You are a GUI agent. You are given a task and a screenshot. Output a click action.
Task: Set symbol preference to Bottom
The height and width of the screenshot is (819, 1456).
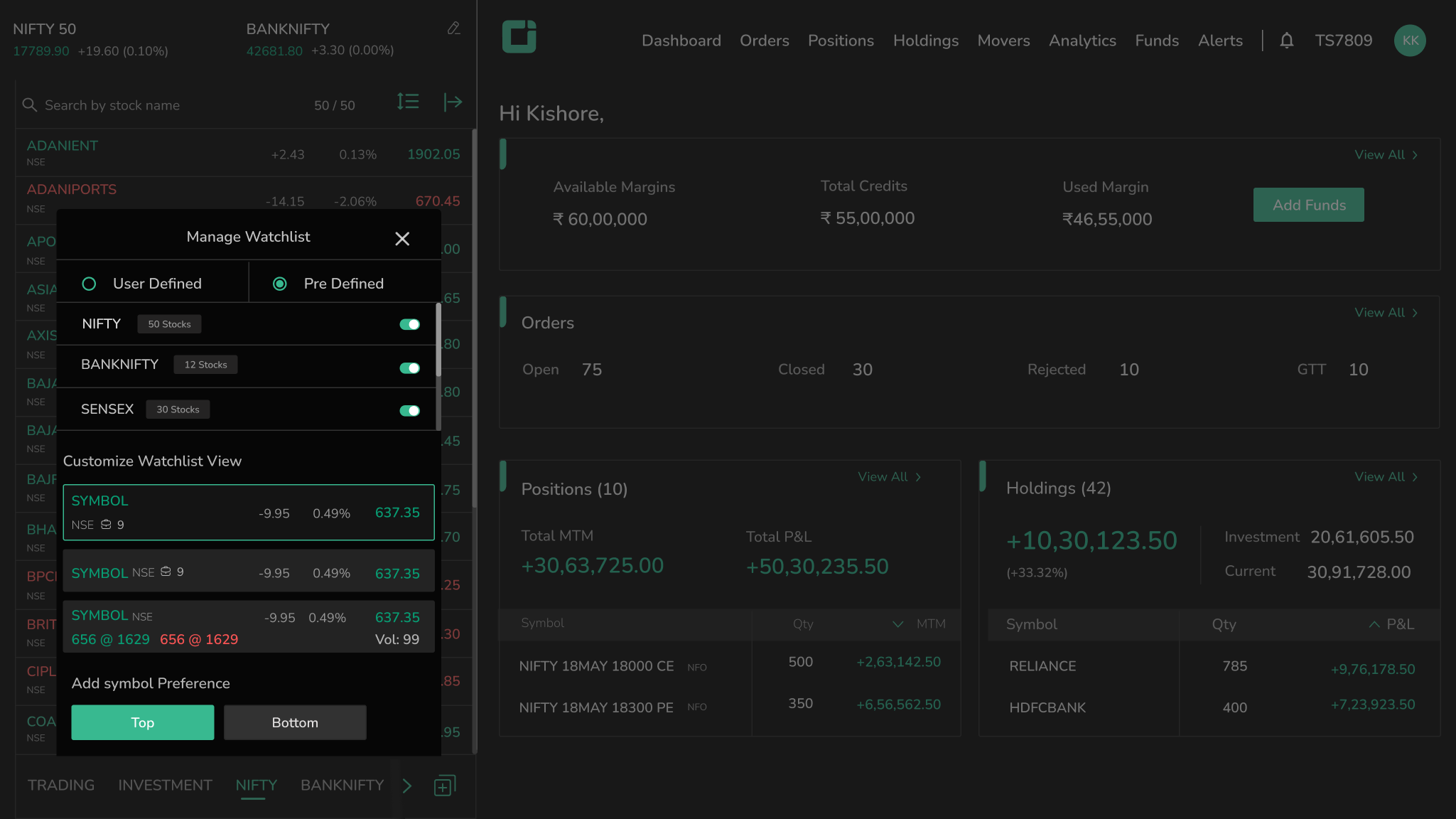pos(295,722)
